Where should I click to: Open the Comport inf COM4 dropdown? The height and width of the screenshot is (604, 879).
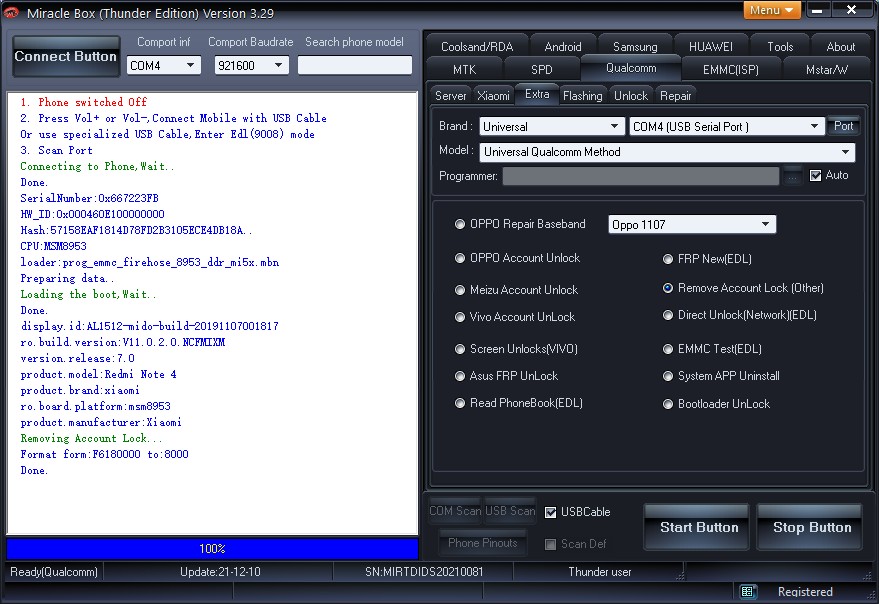[x=163, y=66]
